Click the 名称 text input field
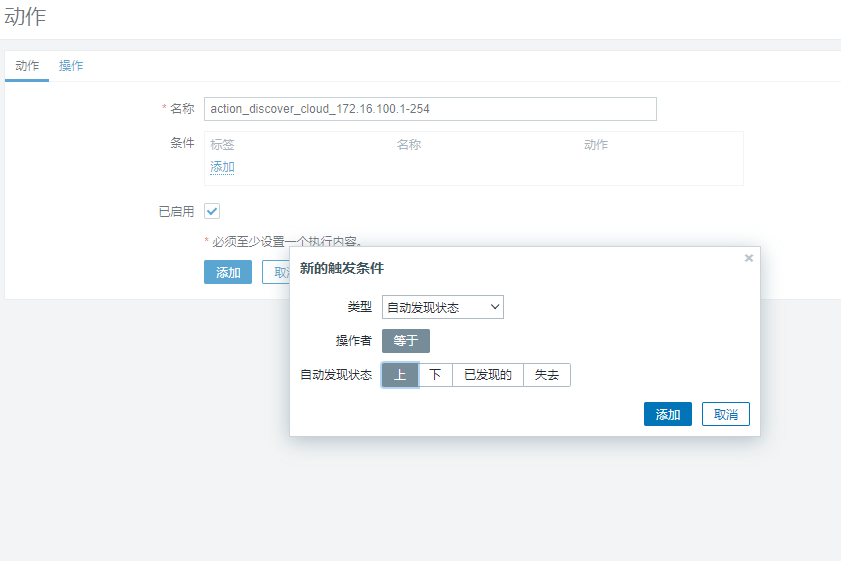Screen dimensions: 841x561 pyautogui.click(x=430, y=109)
